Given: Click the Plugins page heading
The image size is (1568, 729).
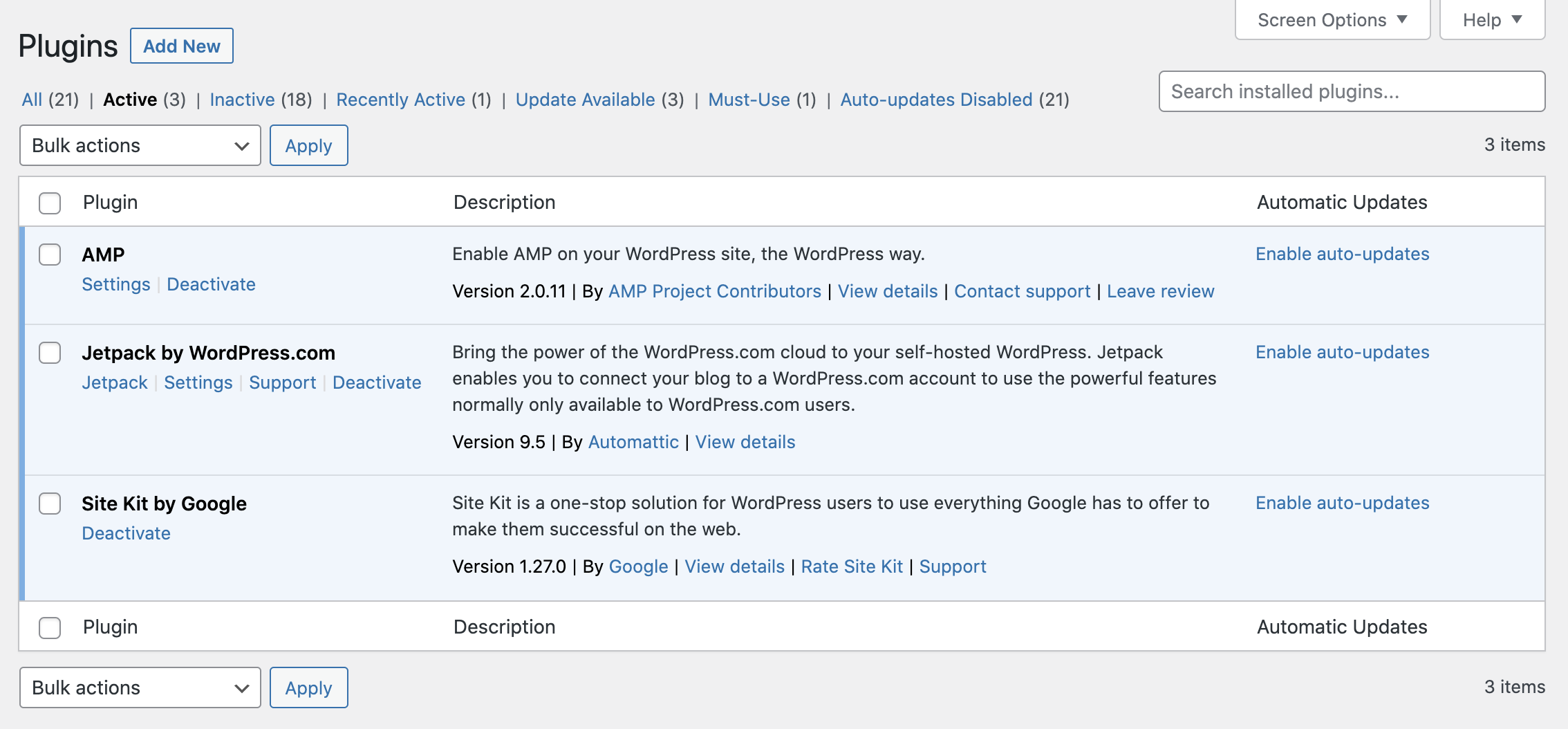Looking at the screenshot, I should pos(68,46).
